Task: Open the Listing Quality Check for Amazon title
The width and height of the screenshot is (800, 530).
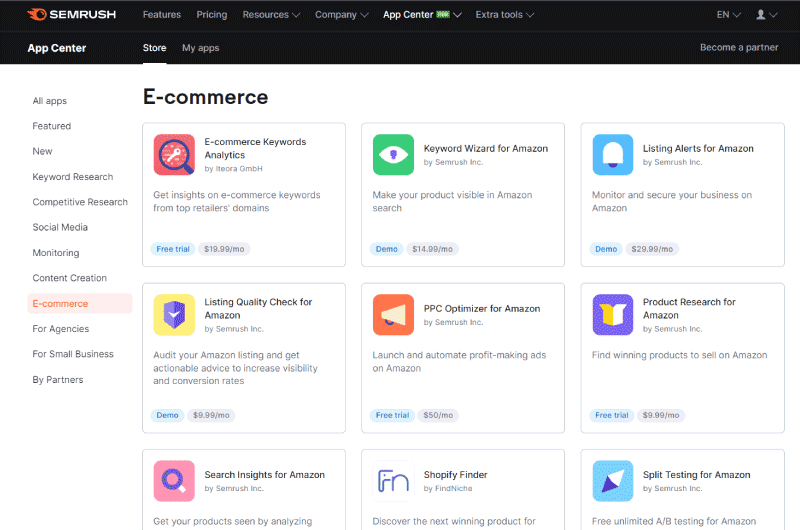Action: pyautogui.click(x=258, y=309)
